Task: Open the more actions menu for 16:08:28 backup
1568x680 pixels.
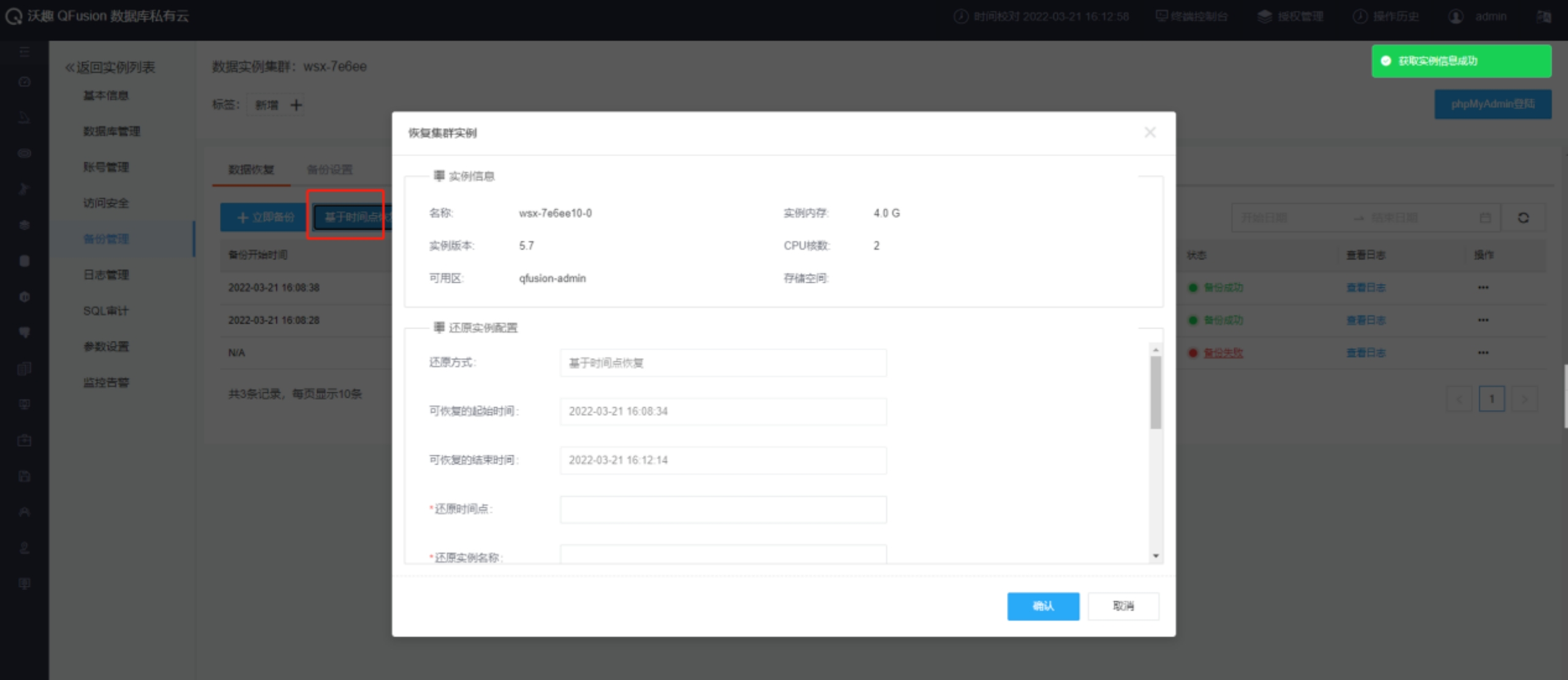Action: [x=1483, y=320]
